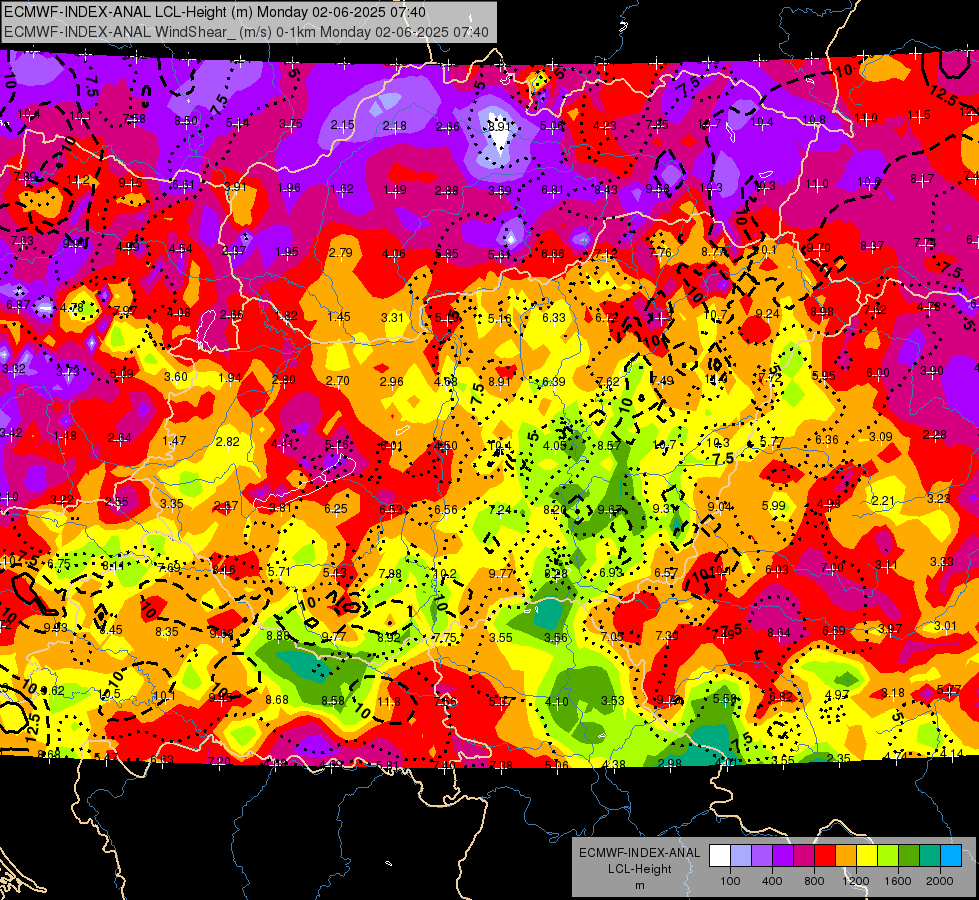
Task: Click wind shear value '8.43'
Action: 606,189
